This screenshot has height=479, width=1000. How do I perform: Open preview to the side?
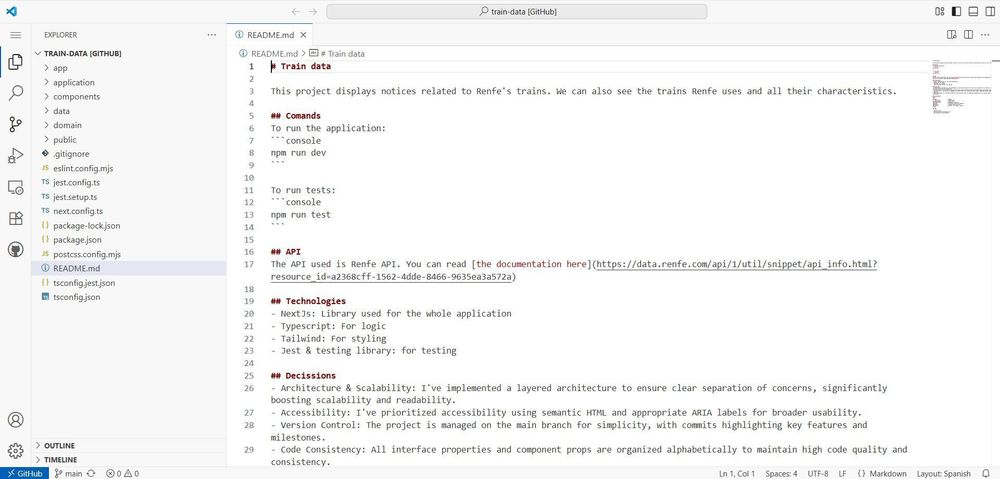(x=952, y=35)
